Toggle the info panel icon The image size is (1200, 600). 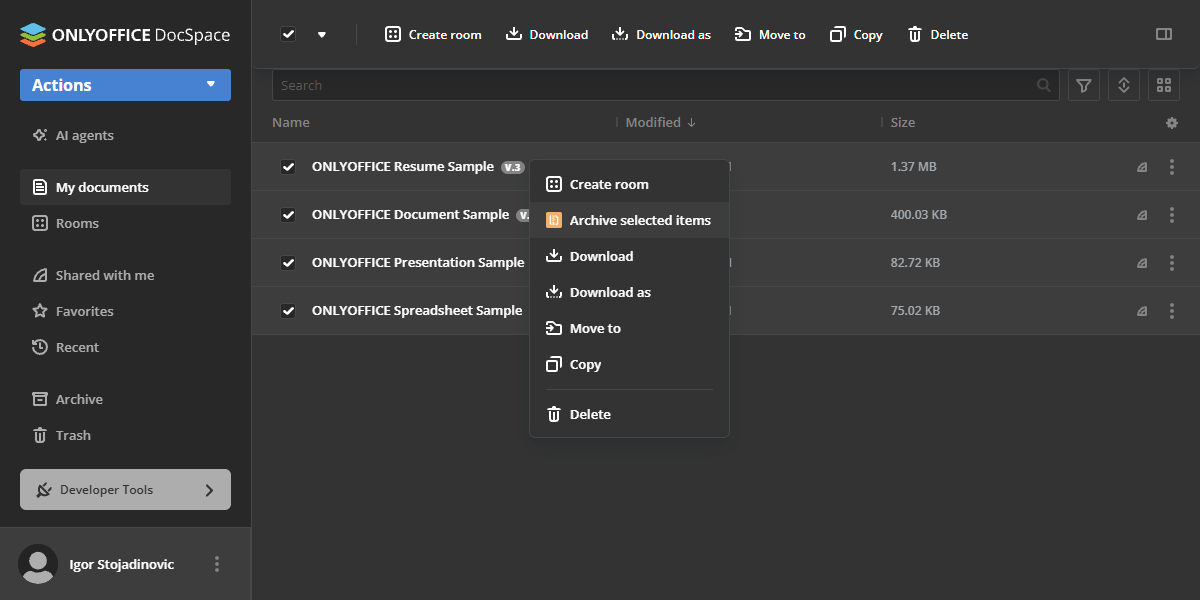1163,34
